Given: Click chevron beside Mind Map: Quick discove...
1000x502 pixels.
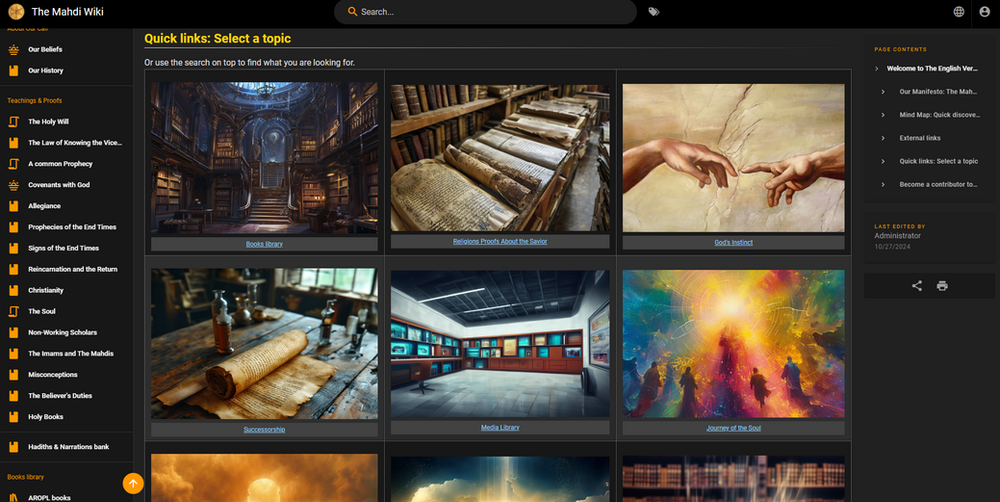Looking at the screenshot, I should [x=883, y=115].
